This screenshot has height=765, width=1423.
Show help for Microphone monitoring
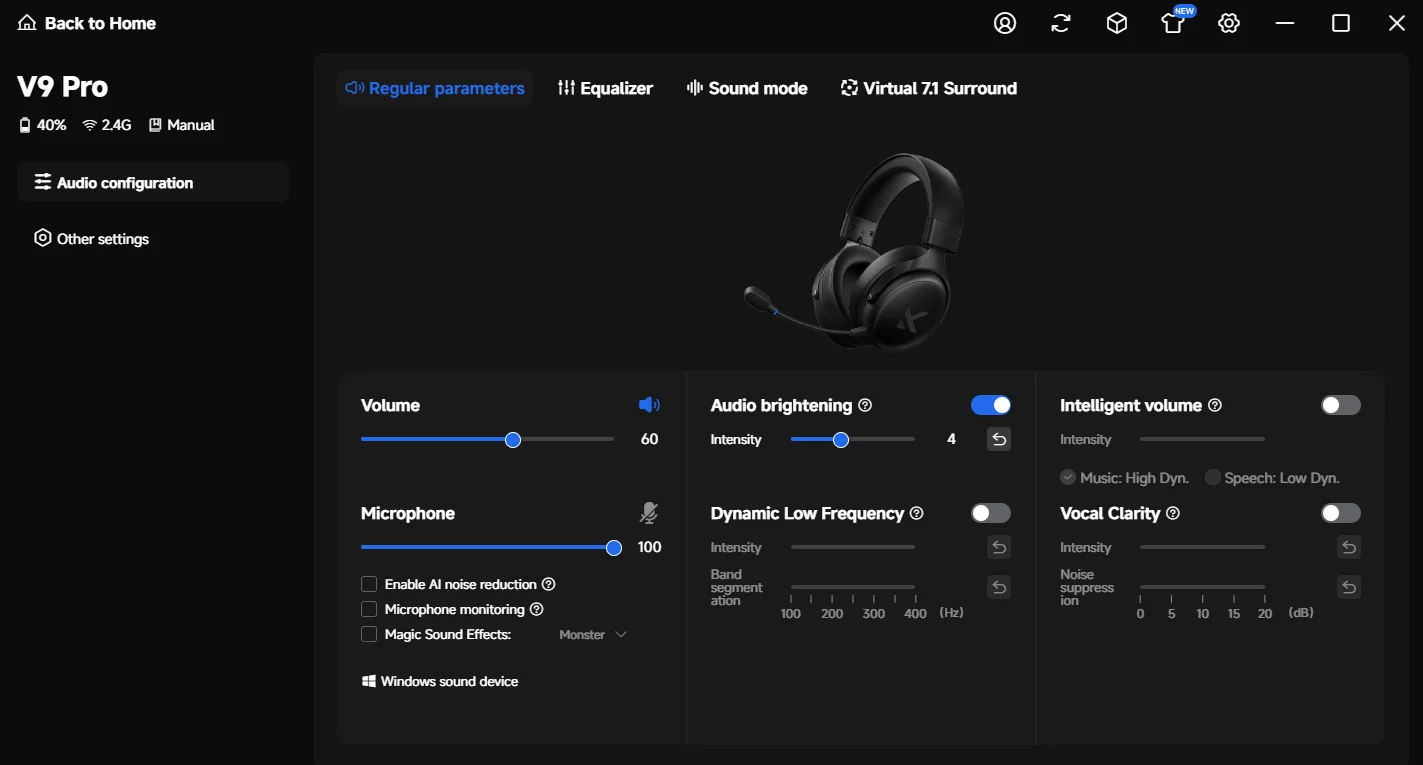(537, 609)
